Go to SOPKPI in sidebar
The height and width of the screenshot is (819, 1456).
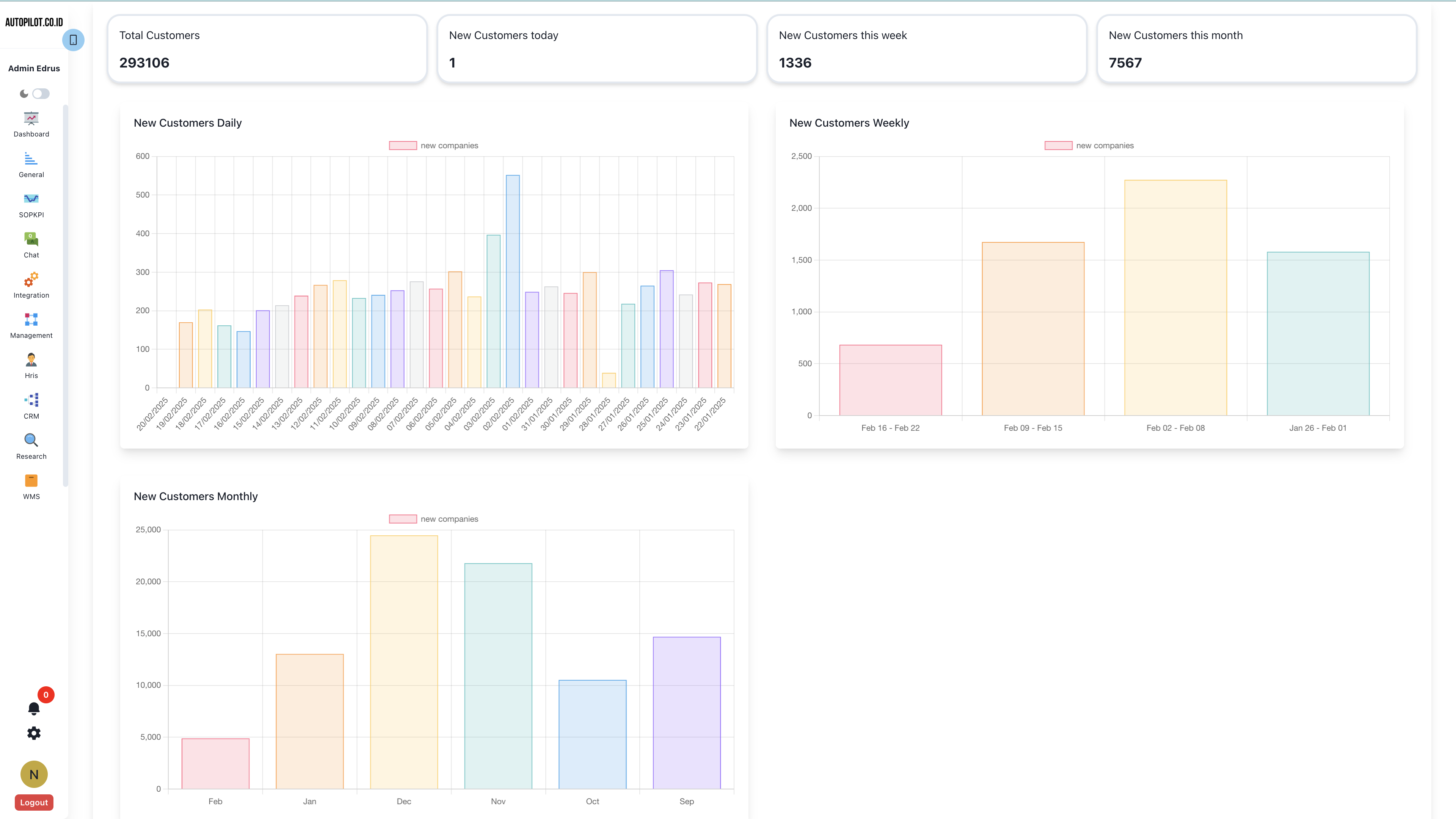pyautogui.click(x=31, y=199)
